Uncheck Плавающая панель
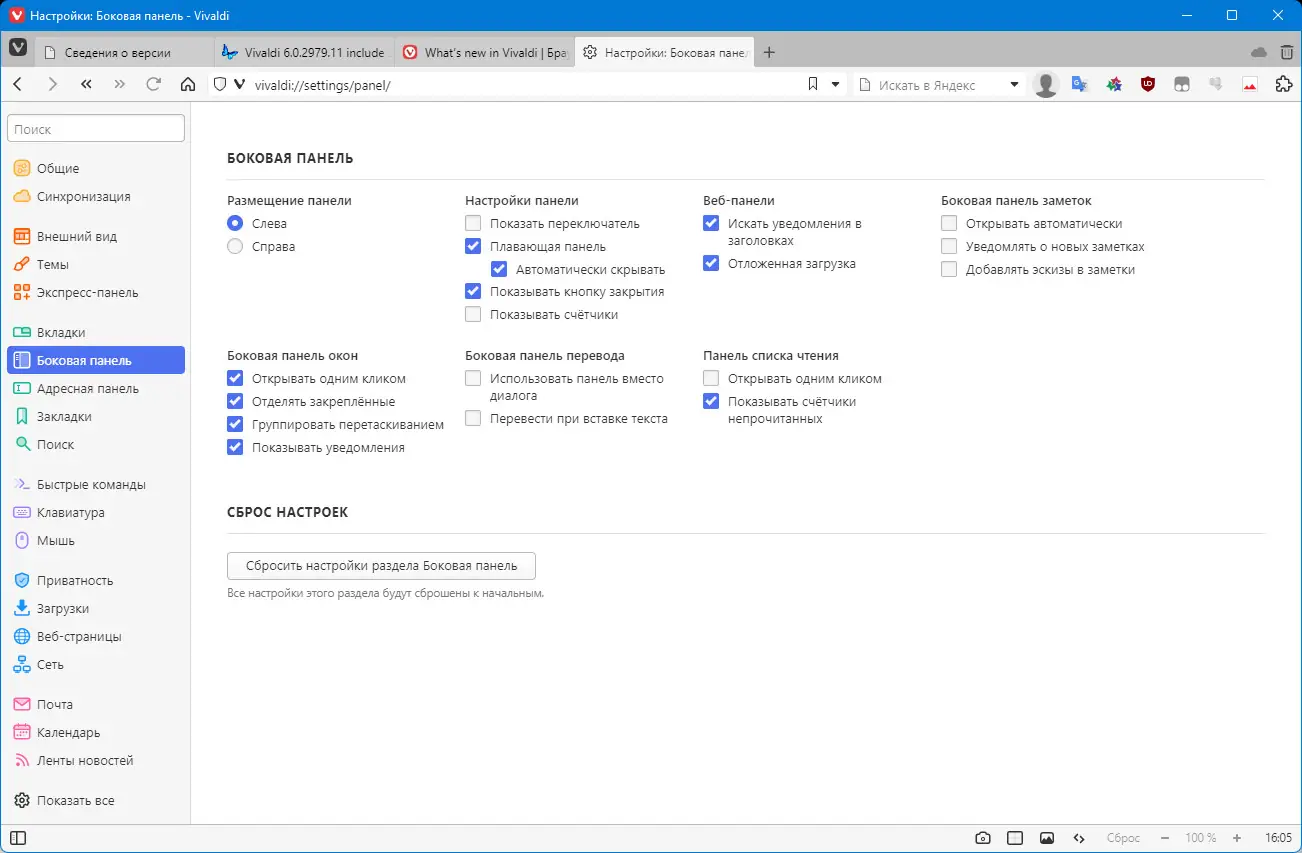Image resolution: width=1302 pixels, height=853 pixels. coord(473,246)
